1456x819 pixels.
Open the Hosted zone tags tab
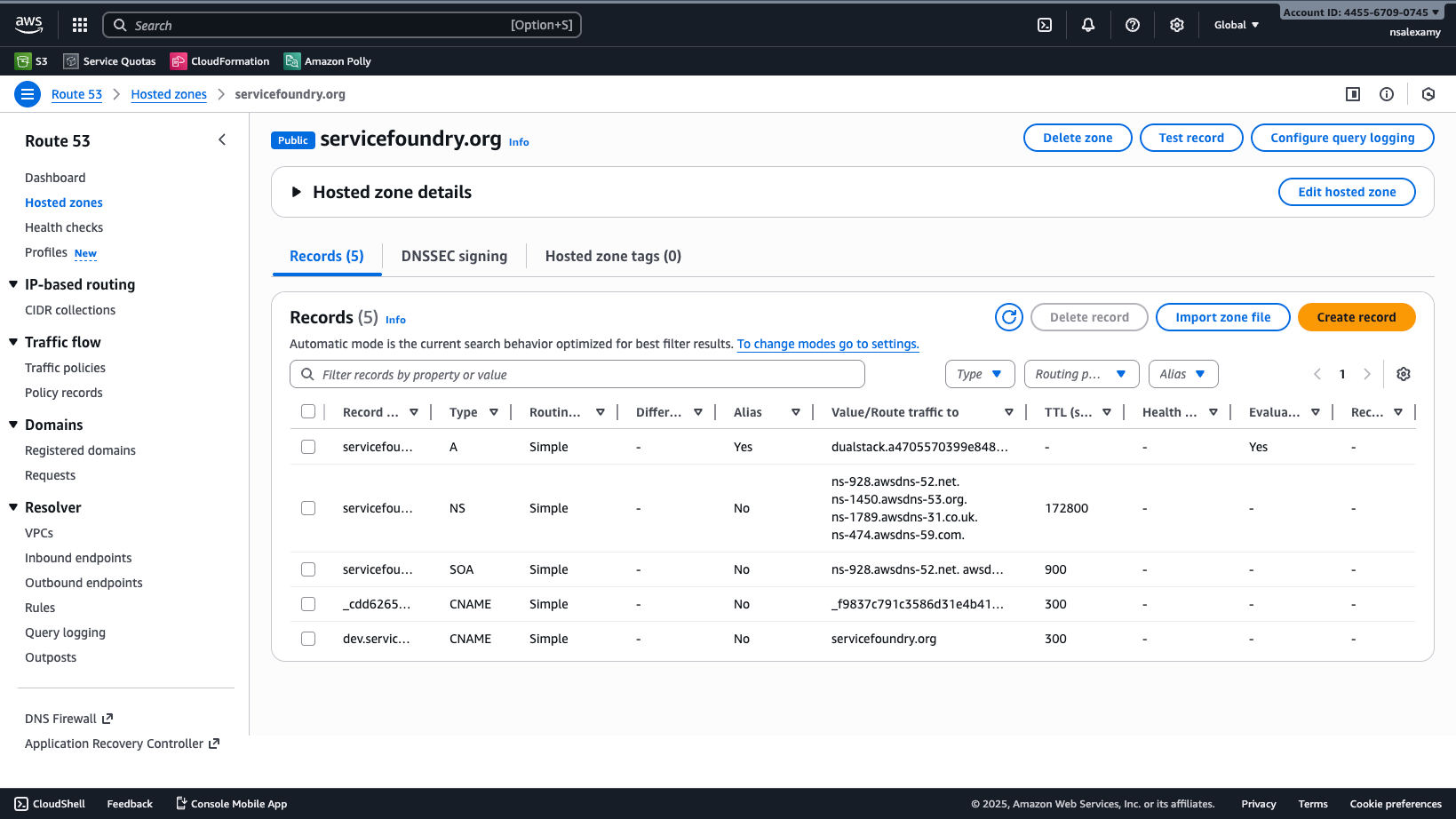pos(613,256)
